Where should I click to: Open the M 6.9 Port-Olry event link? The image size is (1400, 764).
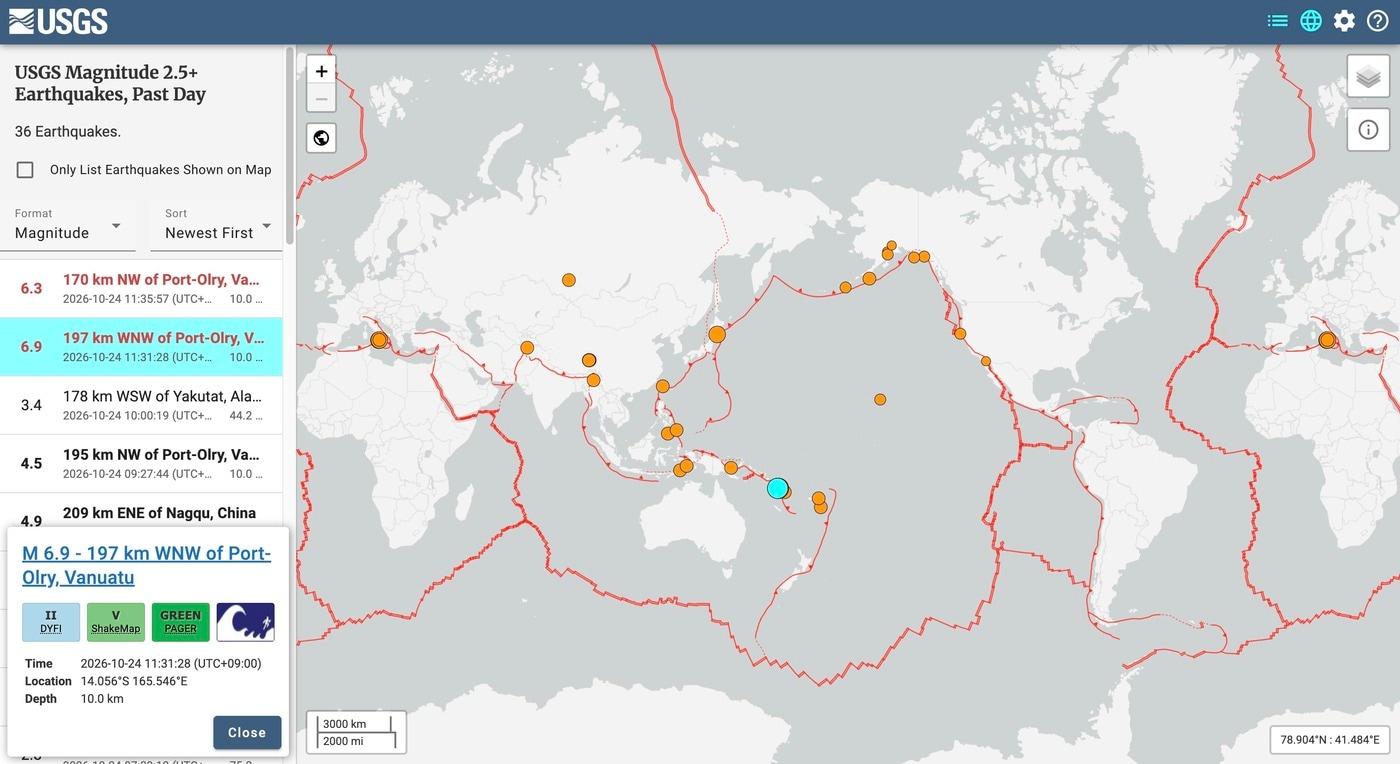(146, 565)
